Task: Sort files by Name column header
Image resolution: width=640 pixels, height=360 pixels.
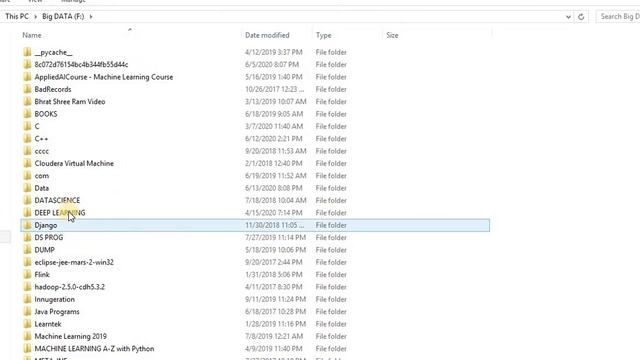Action: [x=32, y=35]
